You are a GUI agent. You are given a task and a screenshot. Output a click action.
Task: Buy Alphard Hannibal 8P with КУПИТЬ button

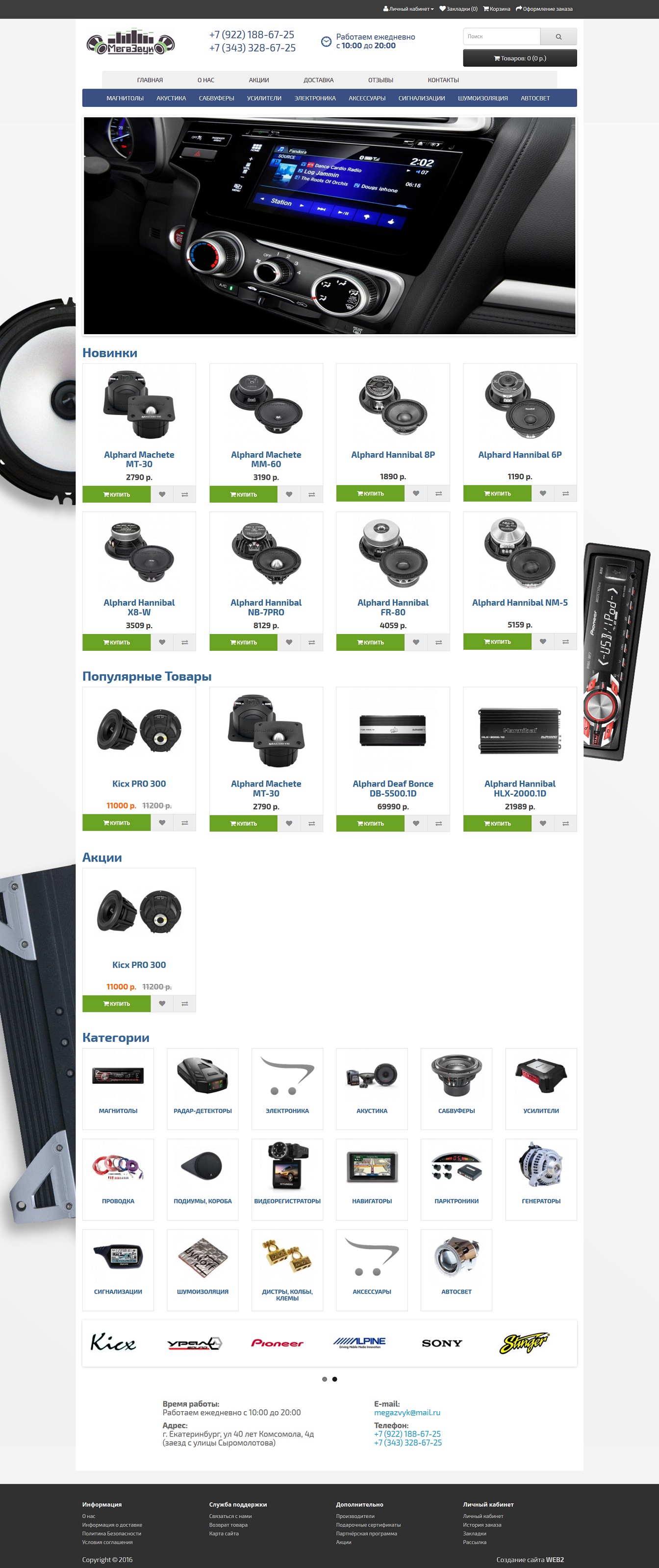(x=370, y=493)
